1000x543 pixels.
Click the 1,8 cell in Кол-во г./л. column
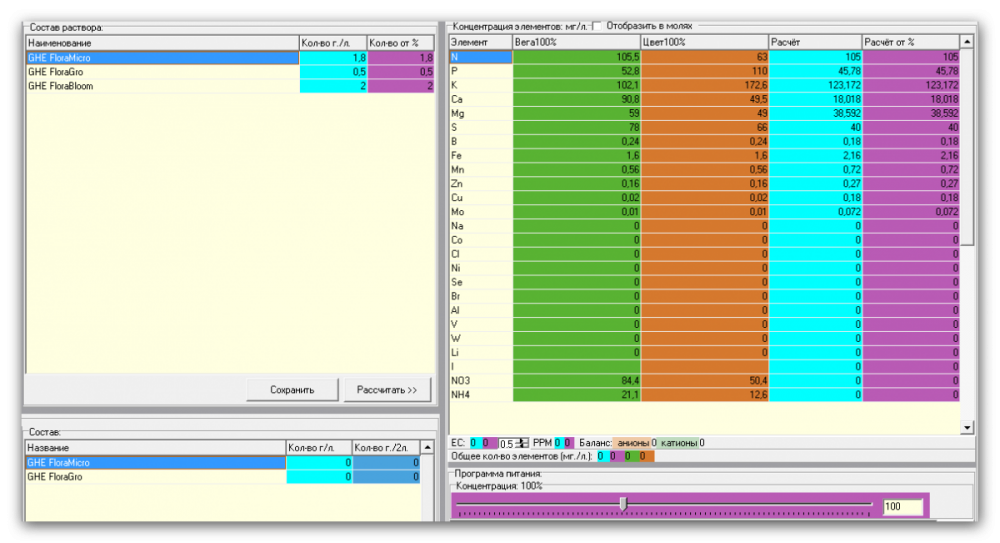(x=333, y=57)
